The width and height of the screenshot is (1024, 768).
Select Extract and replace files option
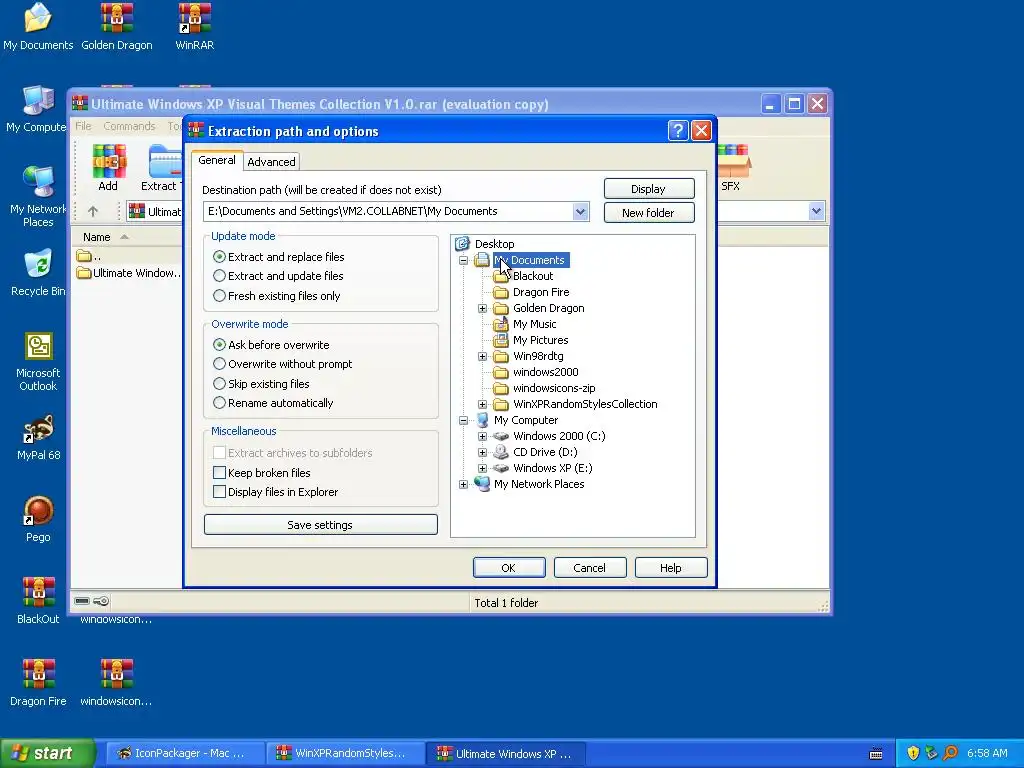click(279, 257)
